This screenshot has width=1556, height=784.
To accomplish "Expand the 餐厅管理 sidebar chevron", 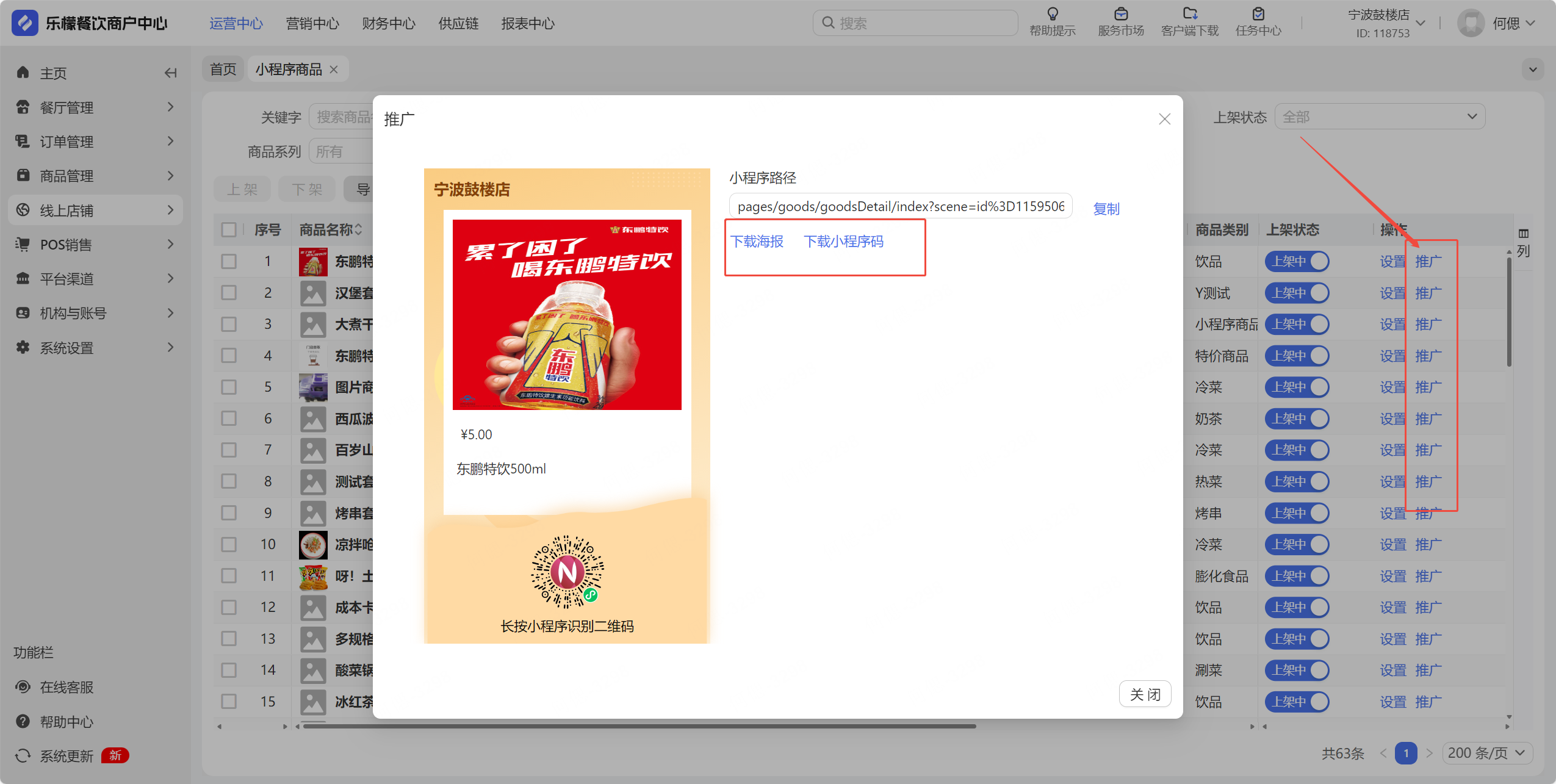I will 171,107.
